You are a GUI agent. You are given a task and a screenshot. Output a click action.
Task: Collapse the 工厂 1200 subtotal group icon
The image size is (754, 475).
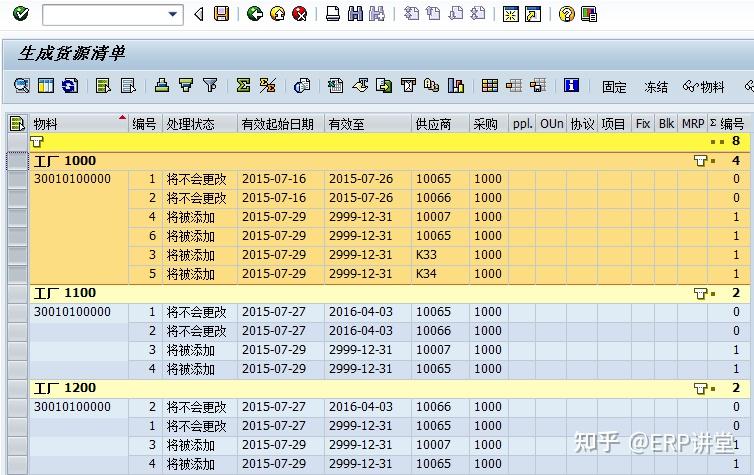[x=701, y=388]
